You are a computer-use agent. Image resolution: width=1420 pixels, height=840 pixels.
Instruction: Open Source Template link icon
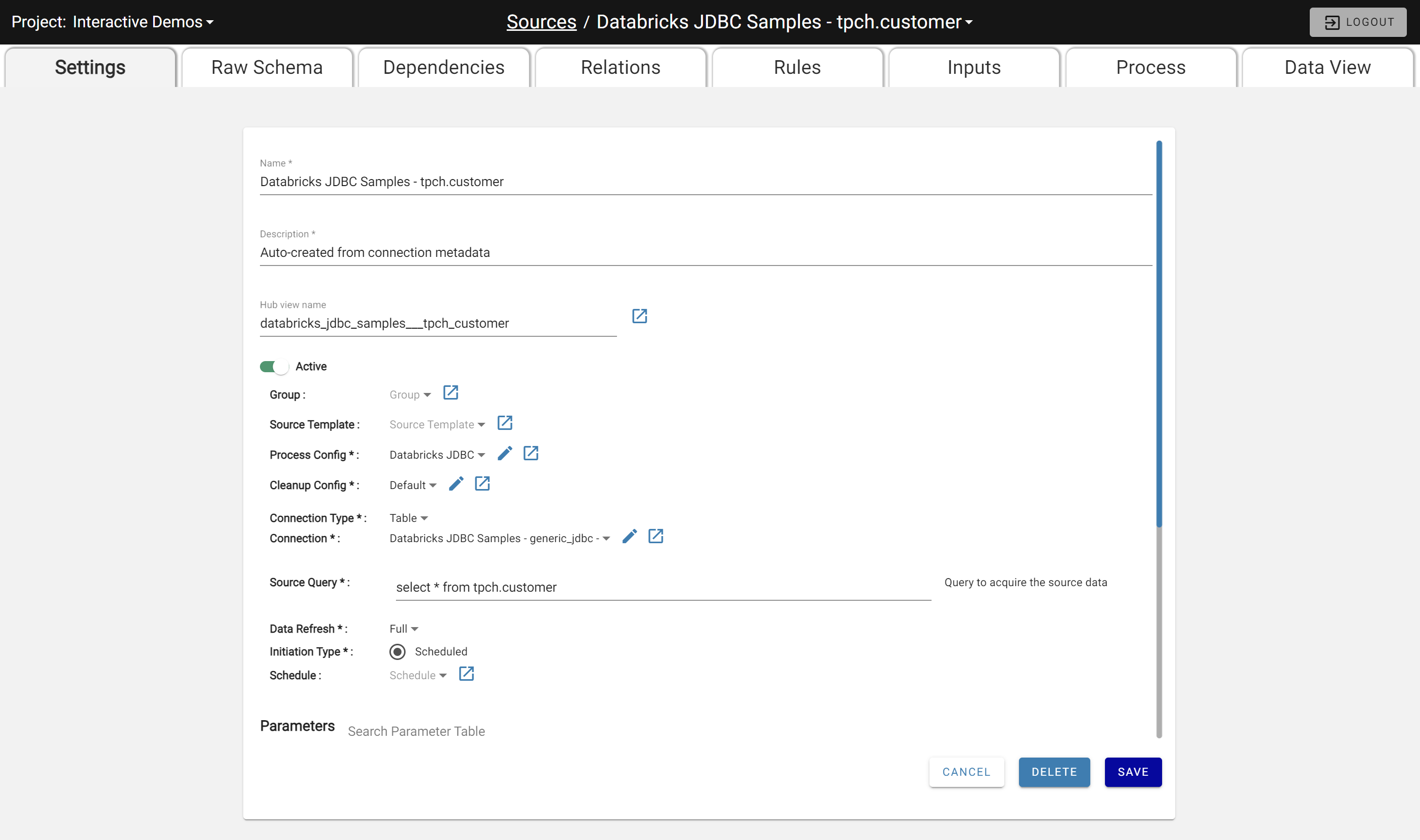(504, 423)
